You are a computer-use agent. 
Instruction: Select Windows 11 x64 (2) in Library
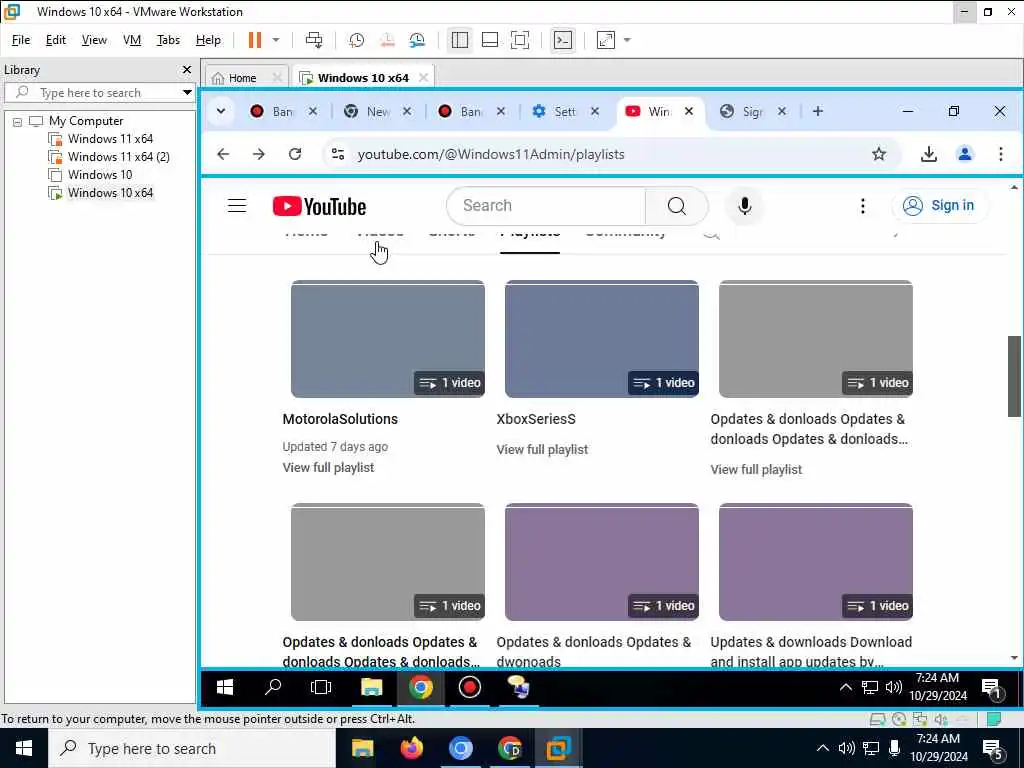118,157
